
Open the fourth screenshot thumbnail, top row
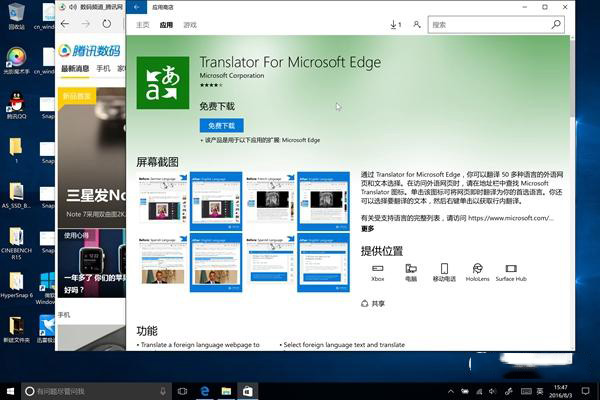[323, 201]
